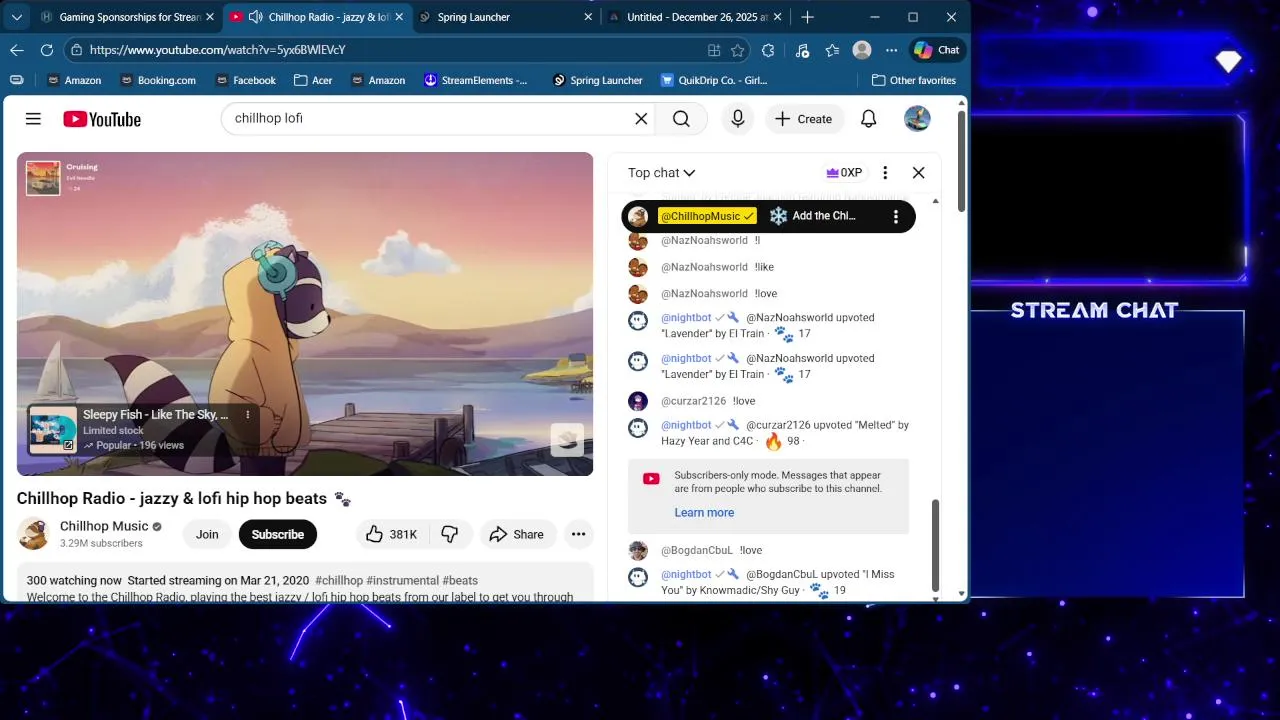Run search with the magnifier button
Image resolution: width=1280 pixels, height=720 pixels.
pos(681,119)
